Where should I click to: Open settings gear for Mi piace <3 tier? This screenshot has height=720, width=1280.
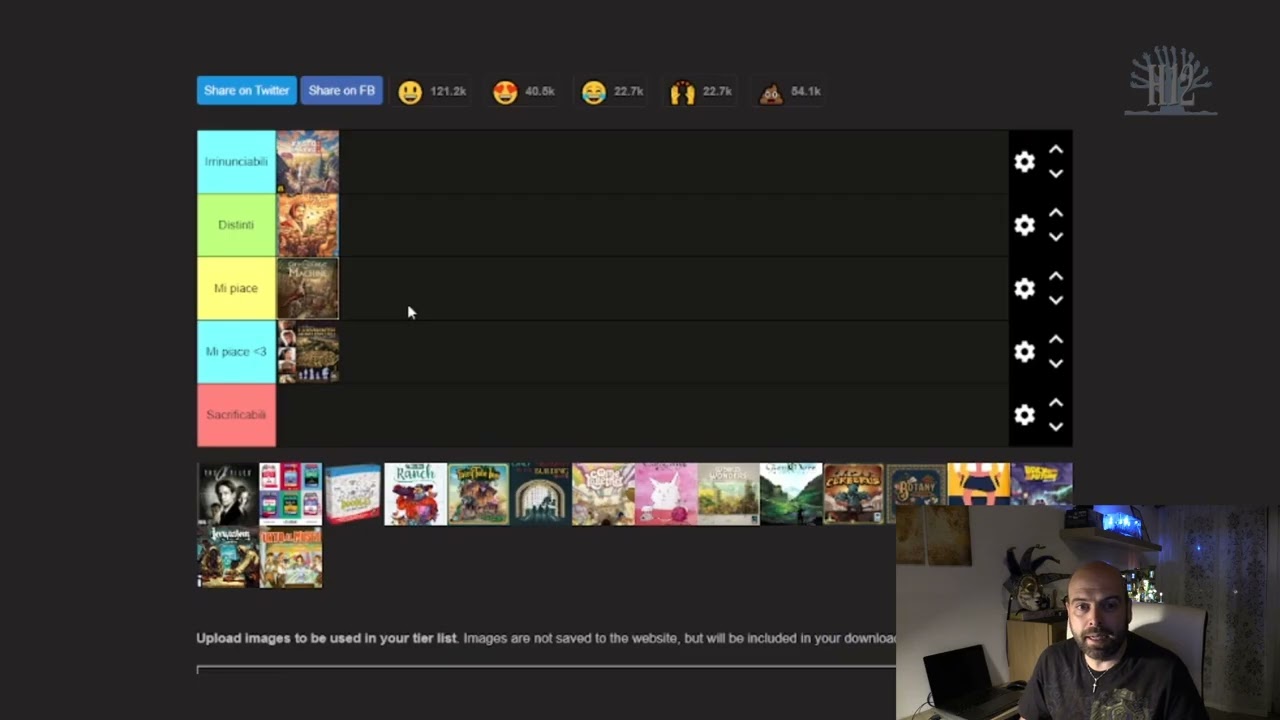1024,352
